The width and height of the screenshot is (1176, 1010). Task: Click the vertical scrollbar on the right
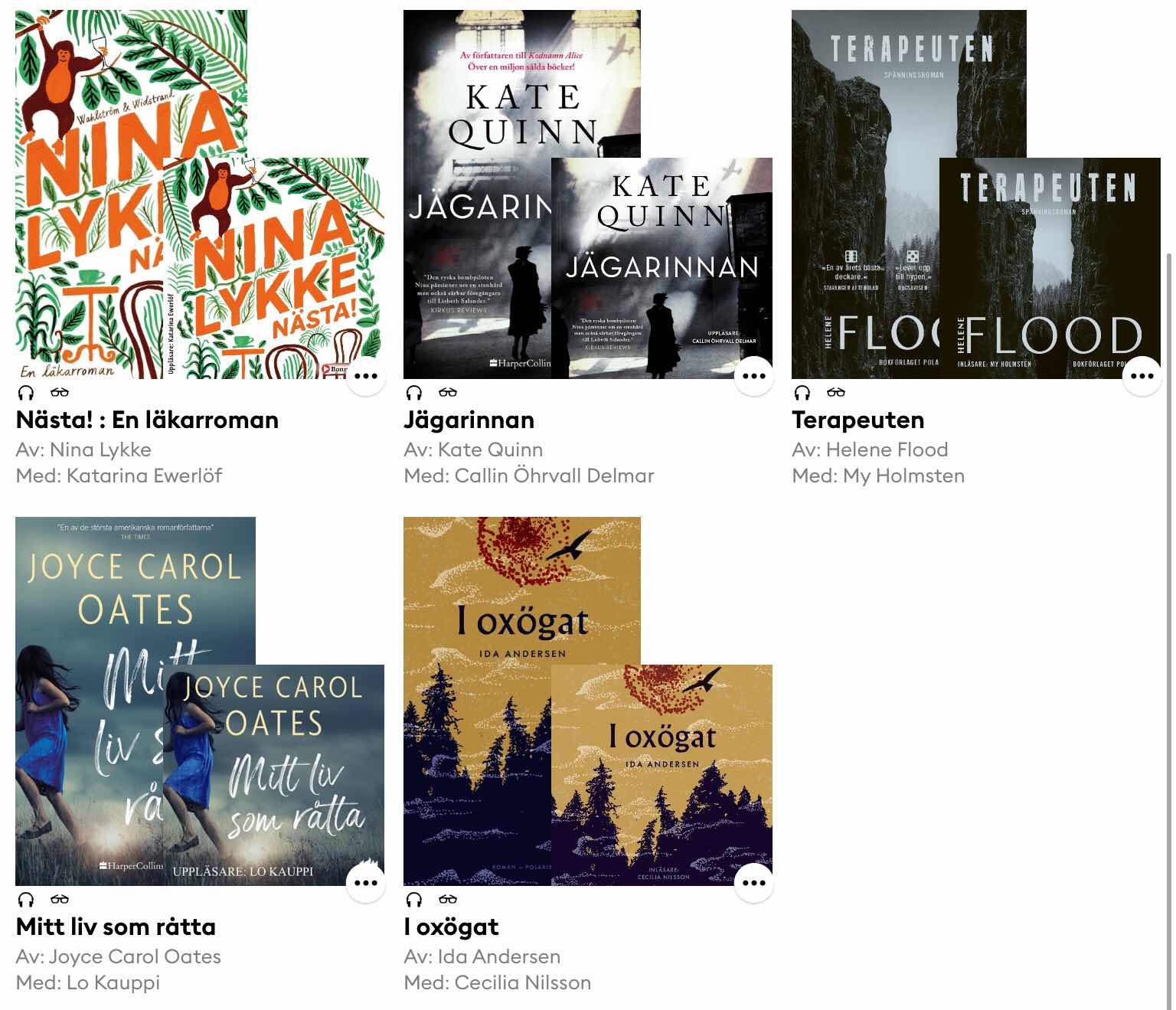coord(1168,628)
